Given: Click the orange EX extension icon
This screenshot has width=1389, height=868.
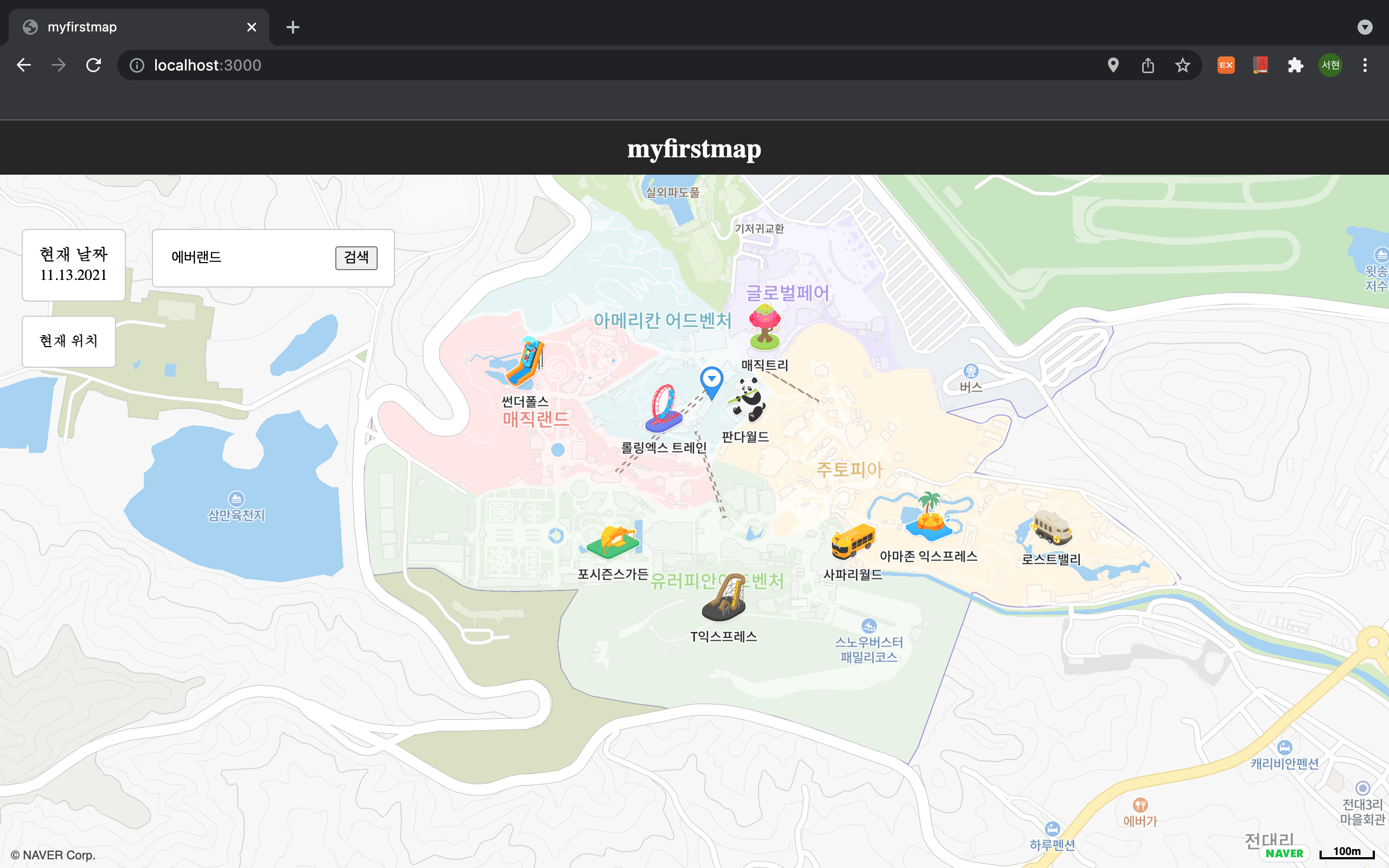Looking at the screenshot, I should [x=1226, y=65].
